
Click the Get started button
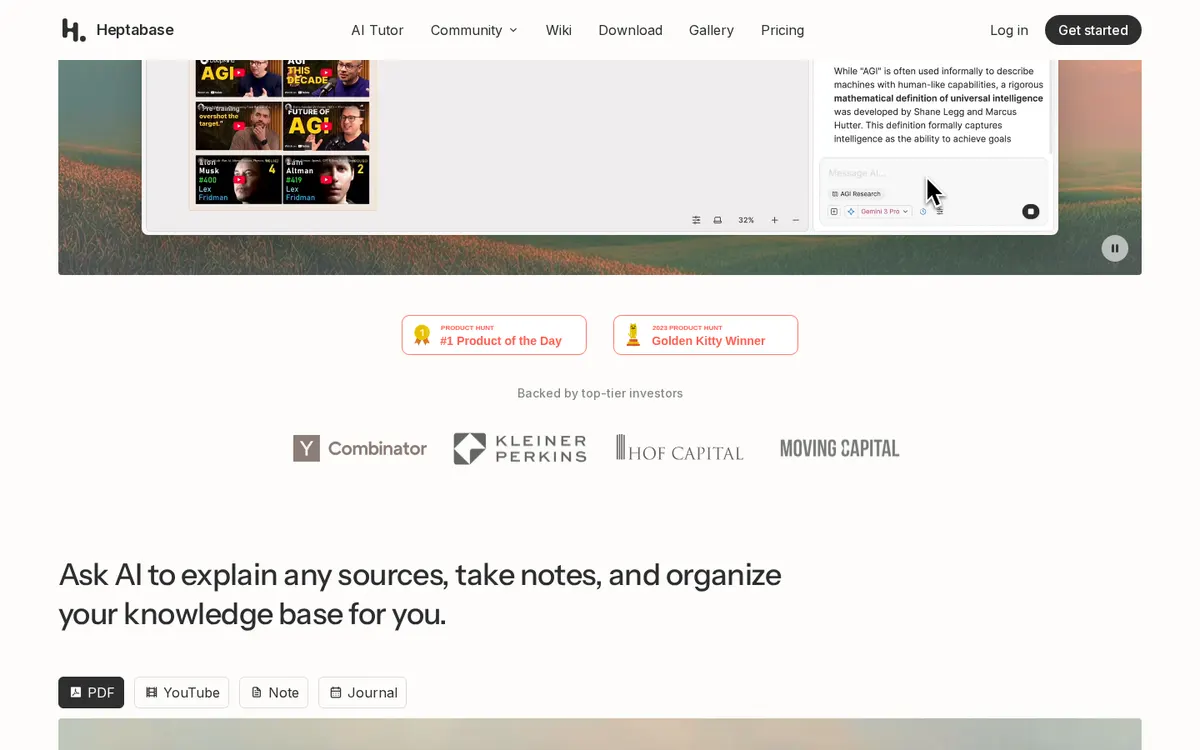[1093, 30]
